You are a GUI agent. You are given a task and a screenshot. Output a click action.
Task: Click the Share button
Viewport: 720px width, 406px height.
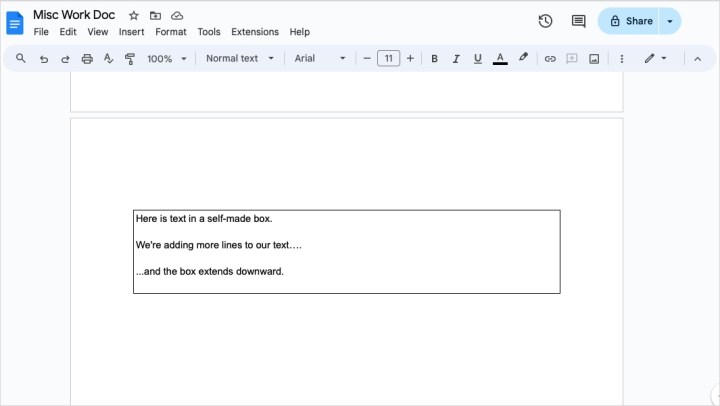[631, 21]
